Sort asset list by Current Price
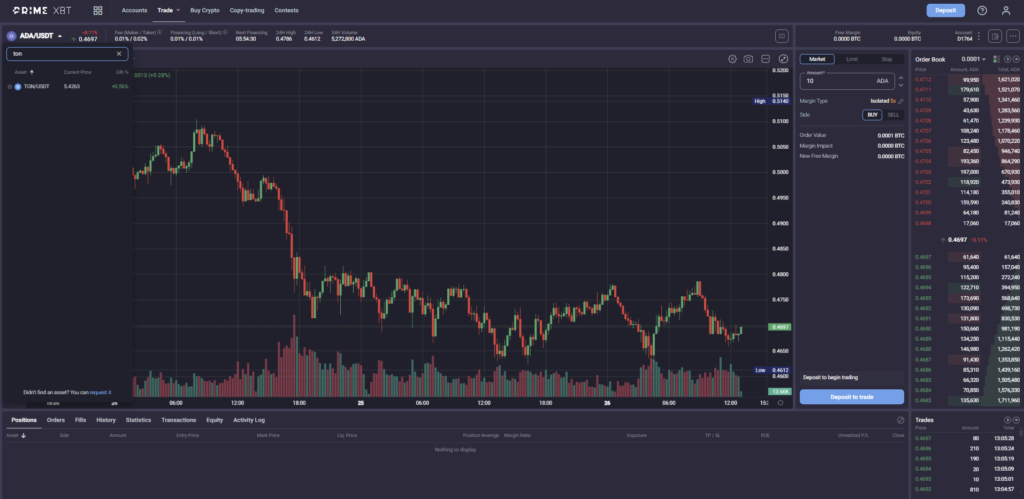The width and height of the screenshot is (1024, 499). tap(77, 72)
